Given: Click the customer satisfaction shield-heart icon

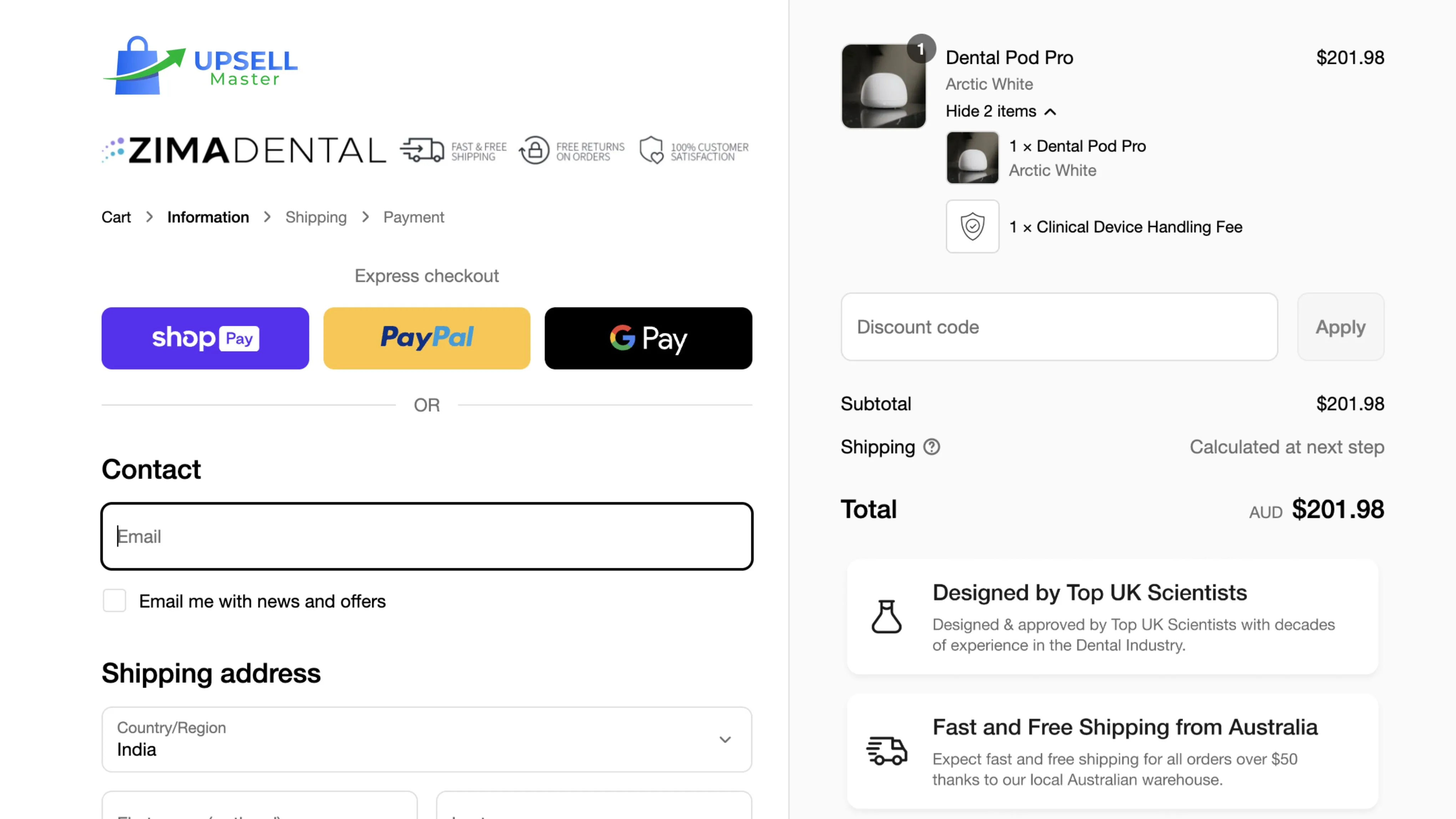Looking at the screenshot, I should click(x=652, y=150).
